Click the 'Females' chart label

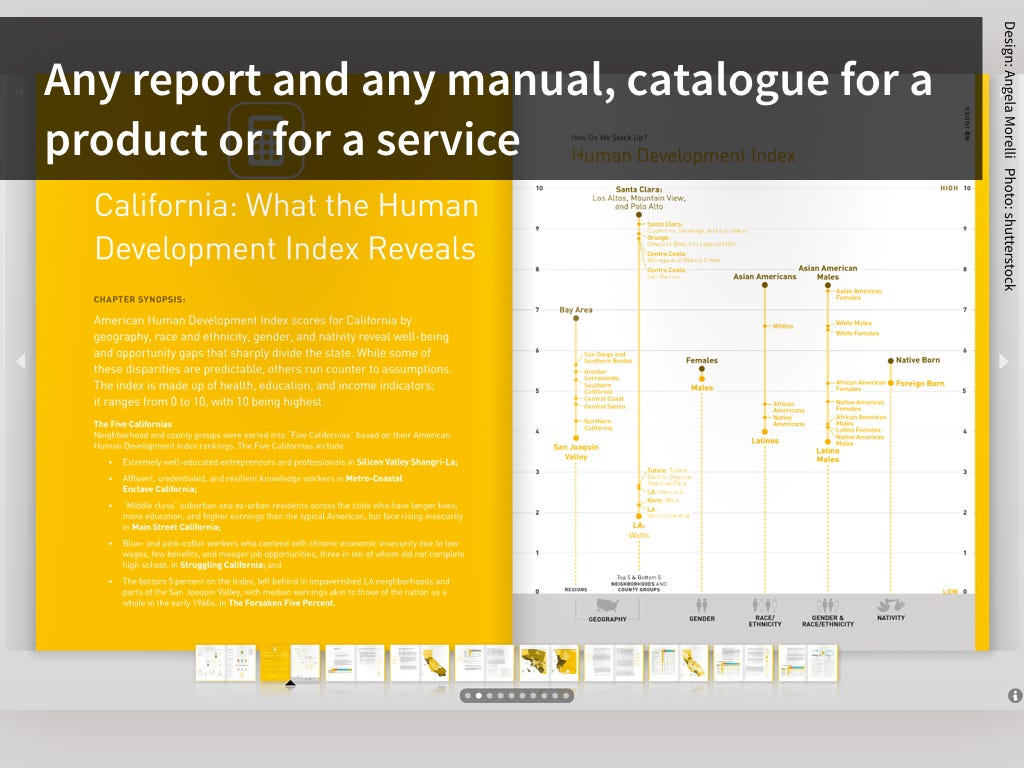point(701,360)
